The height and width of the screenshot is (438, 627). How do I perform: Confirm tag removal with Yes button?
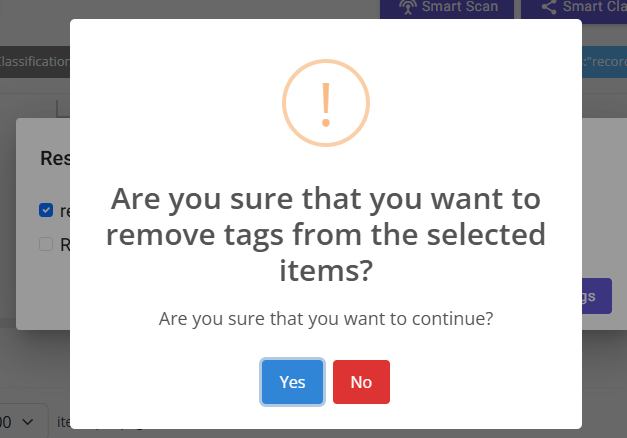(292, 382)
